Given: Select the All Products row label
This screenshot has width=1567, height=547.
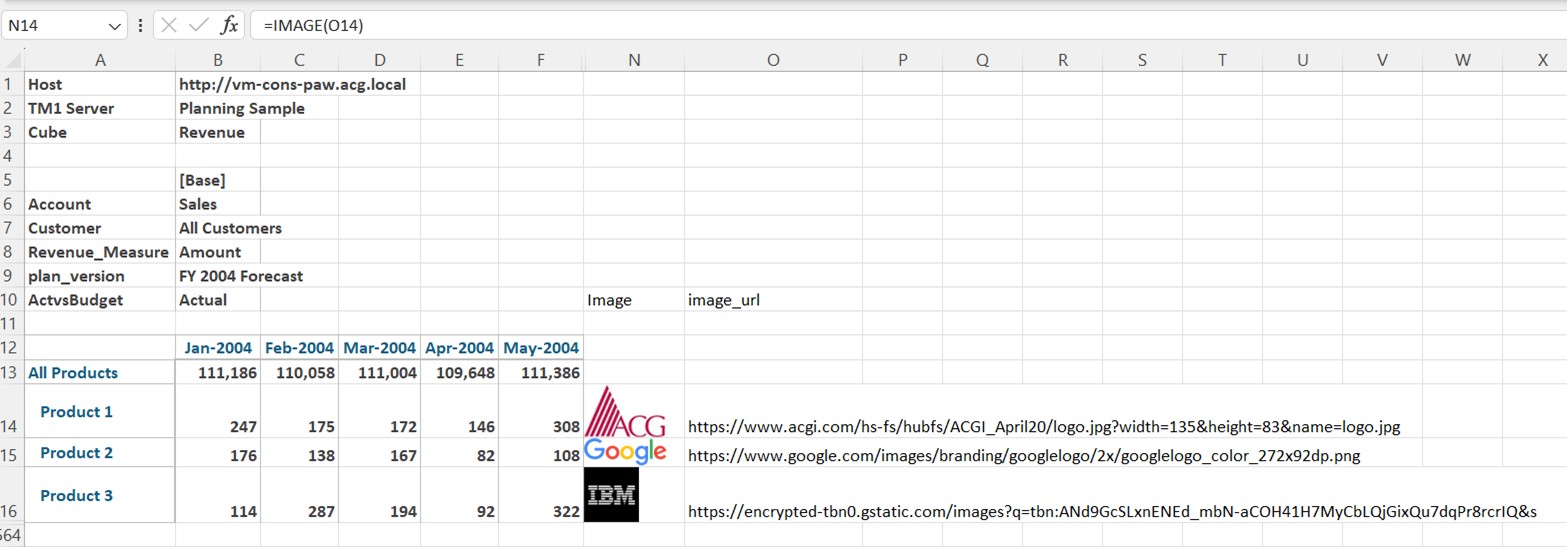Looking at the screenshot, I should click(100, 373).
